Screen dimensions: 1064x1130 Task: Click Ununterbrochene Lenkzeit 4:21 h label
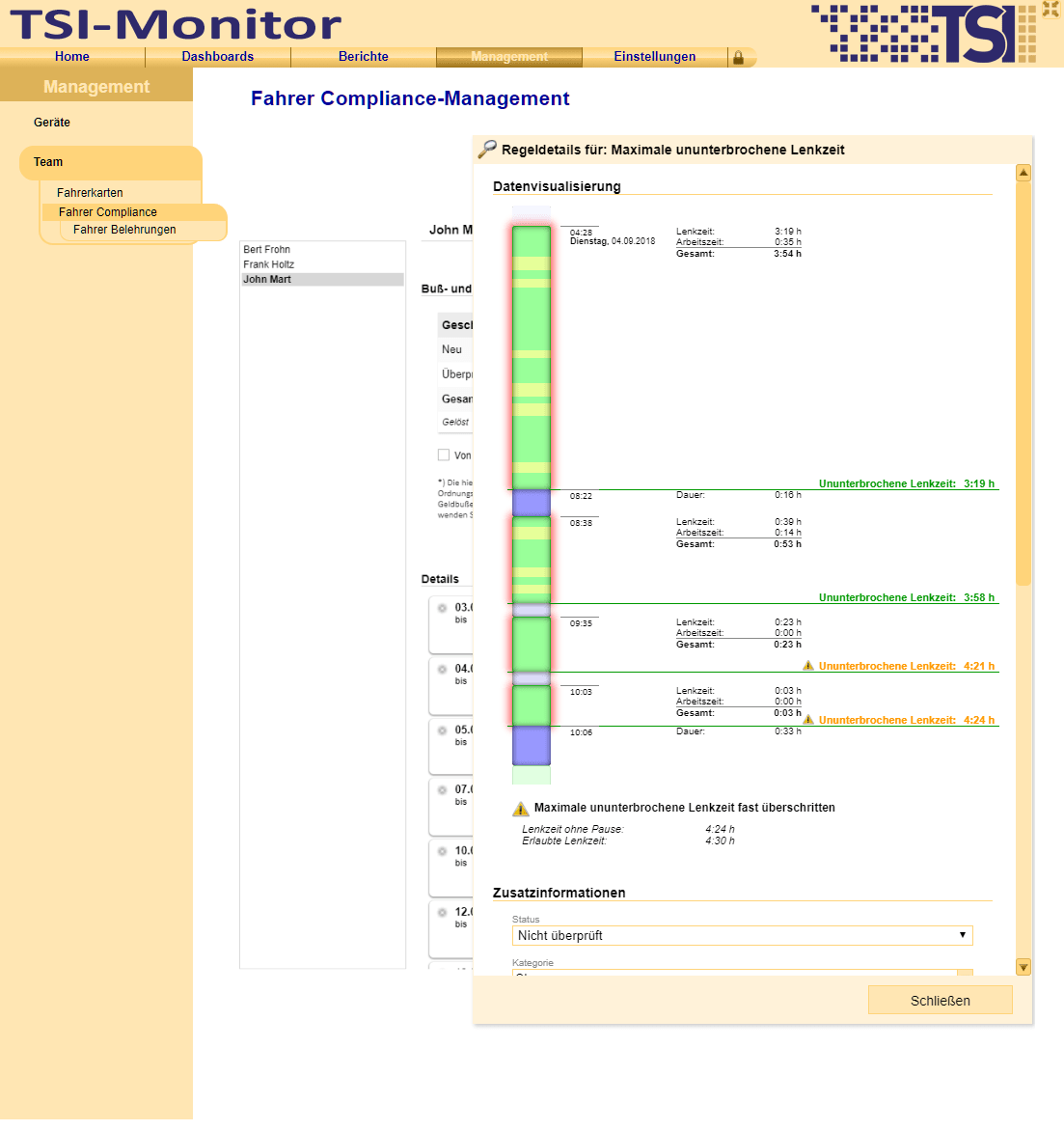pos(906,666)
